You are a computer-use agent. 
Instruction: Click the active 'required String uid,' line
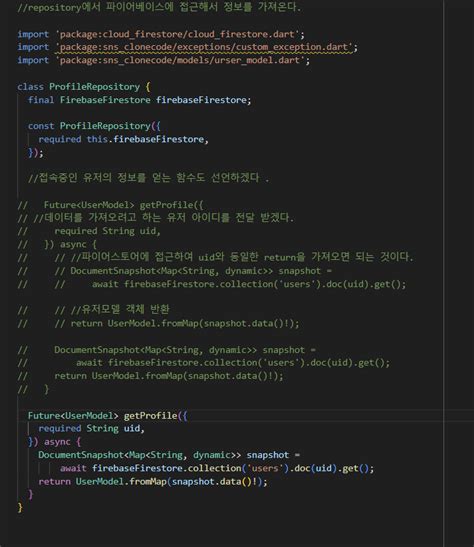click(91, 428)
